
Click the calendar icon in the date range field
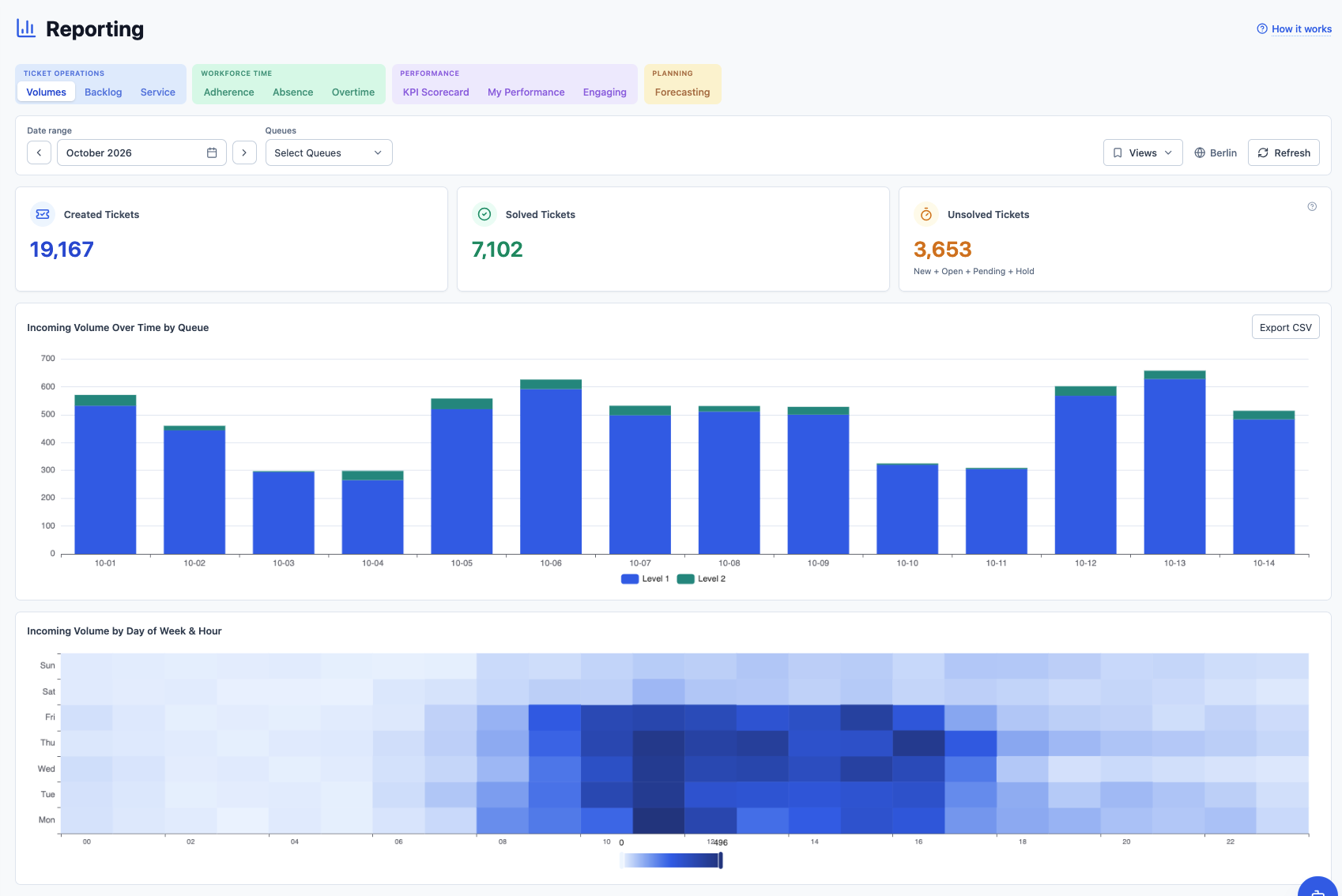[212, 152]
